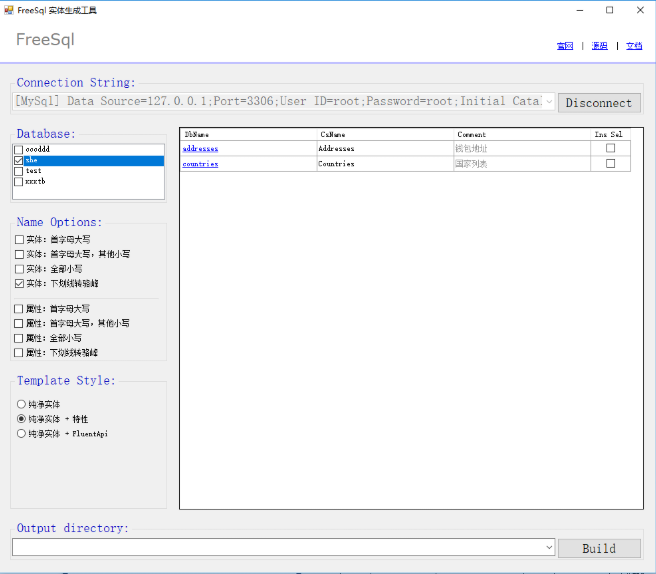The width and height of the screenshot is (656, 574).
Task: Check the ooaddd database checkbox
Action: pos(18,149)
